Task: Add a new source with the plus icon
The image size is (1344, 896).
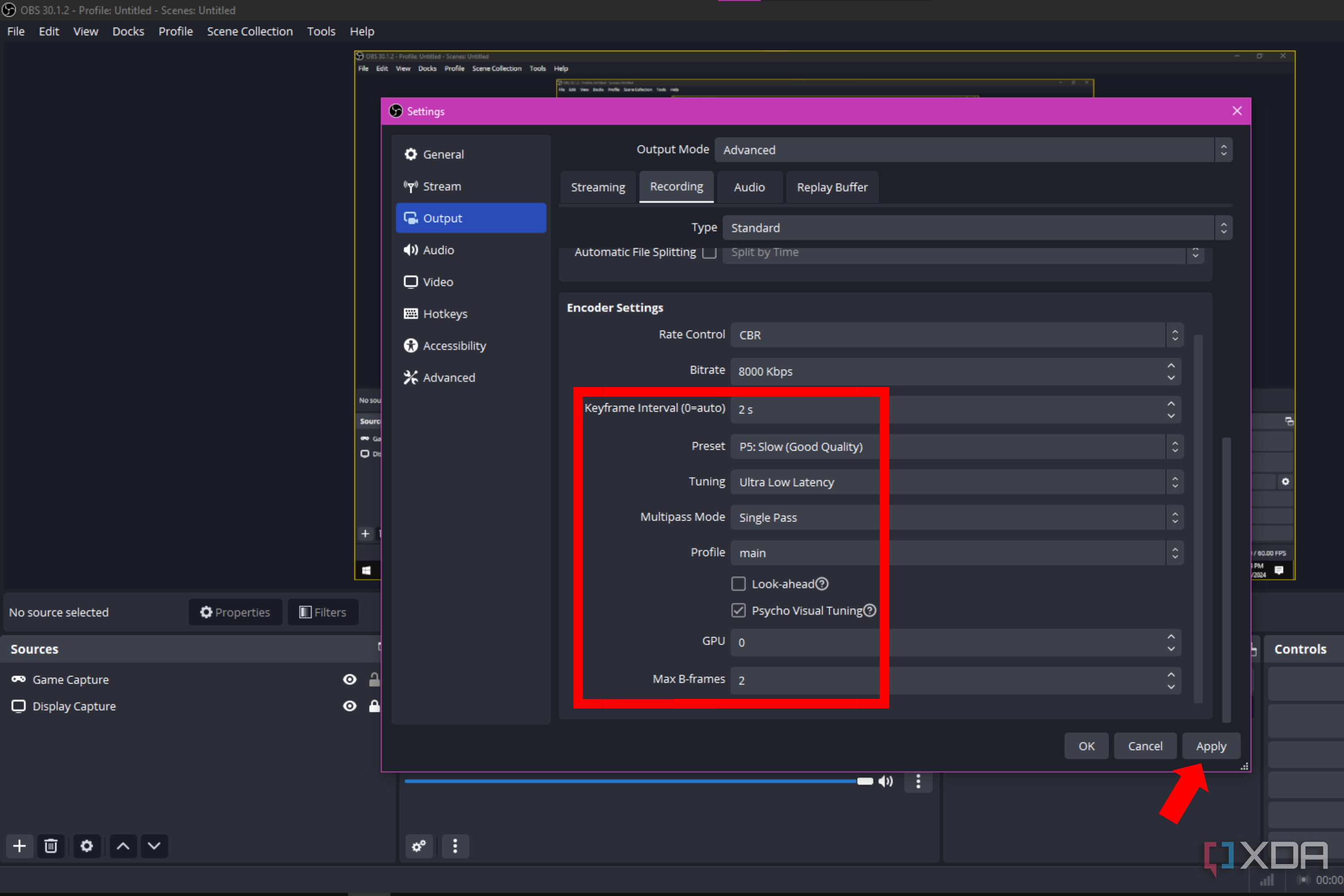Action: pyautogui.click(x=19, y=846)
